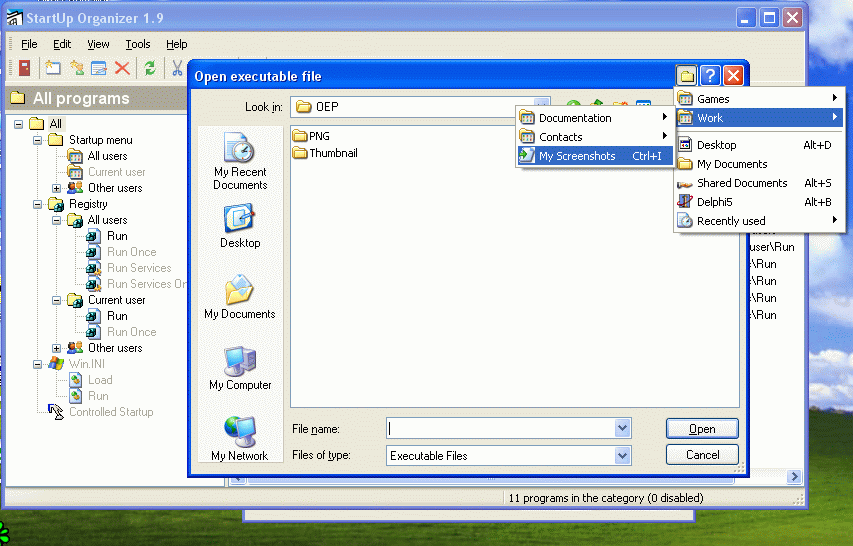Open My Network places shortcut
Image resolution: width=853 pixels, height=546 pixels.
[x=240, y=438]
